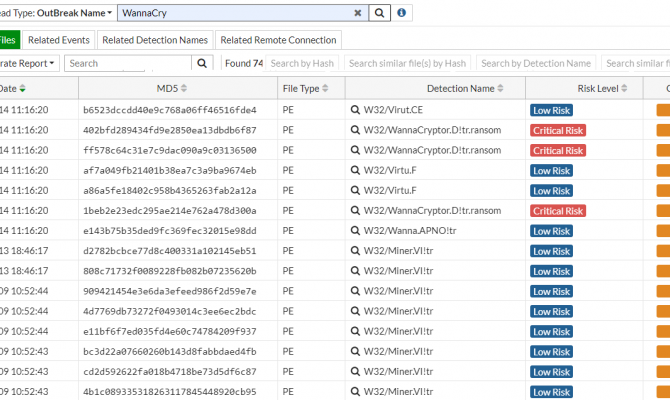Viewport: 670px width, 400px height.
Task: Click the magnifier icon in the bc3d22a07660 row
Action: (355, 351)
